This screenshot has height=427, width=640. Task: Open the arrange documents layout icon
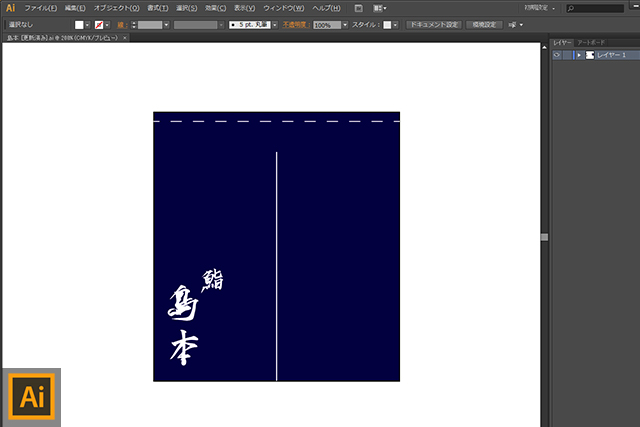click(380, 8)
